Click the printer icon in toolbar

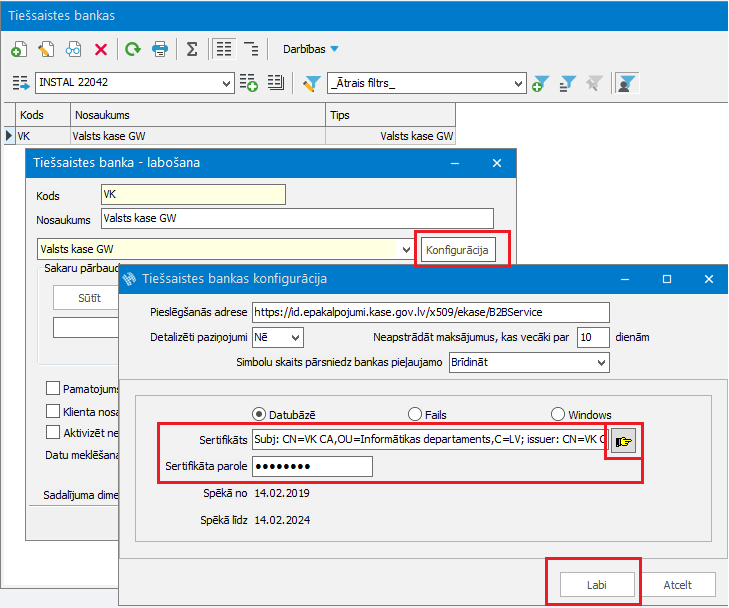(159, 49)
